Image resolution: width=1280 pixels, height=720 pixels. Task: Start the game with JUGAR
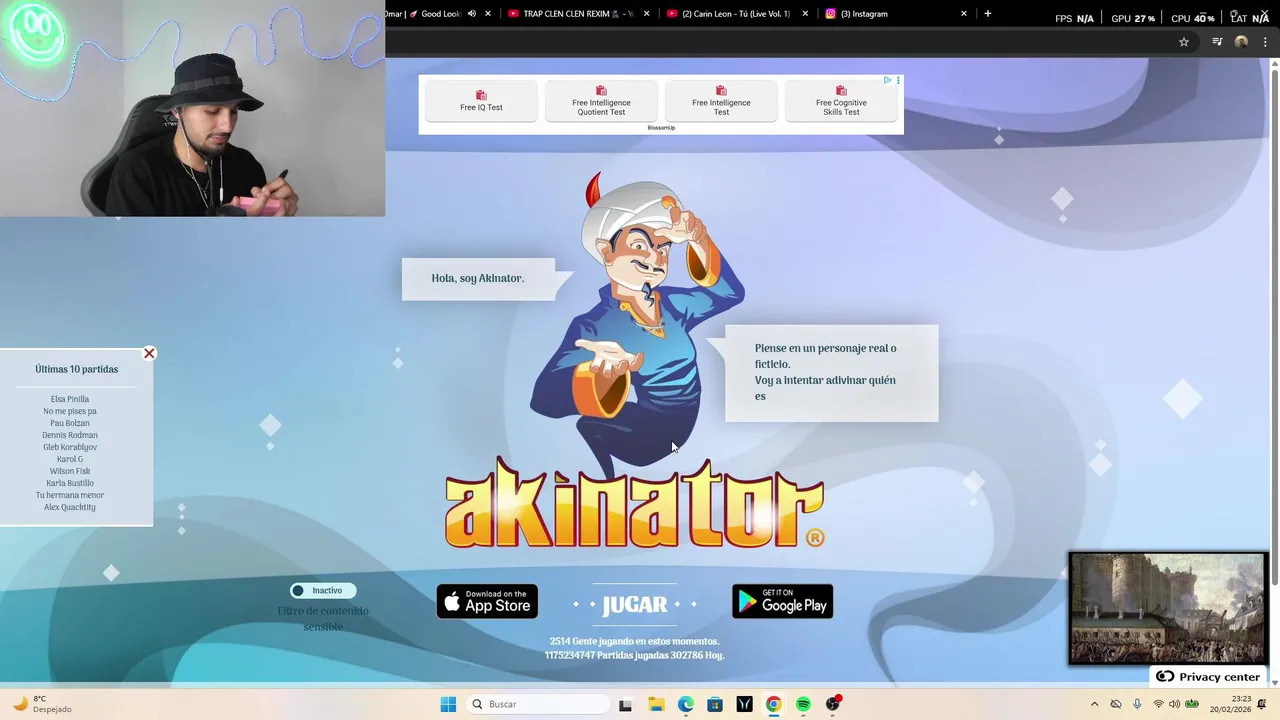634,605
